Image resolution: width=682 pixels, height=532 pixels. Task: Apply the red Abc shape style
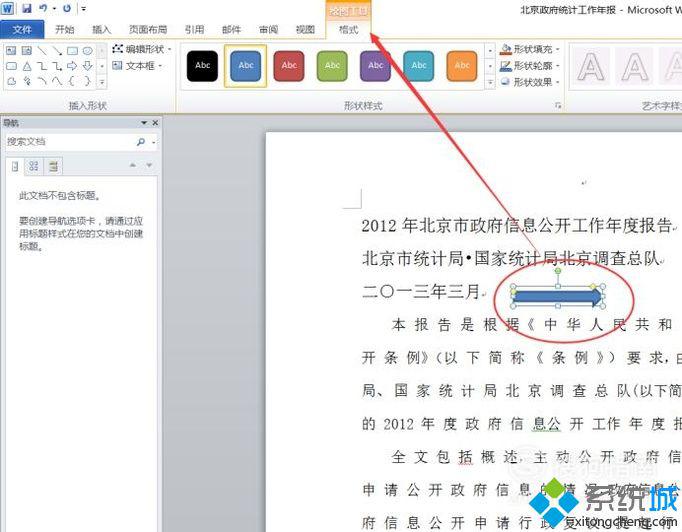click(x=289, y=66)
